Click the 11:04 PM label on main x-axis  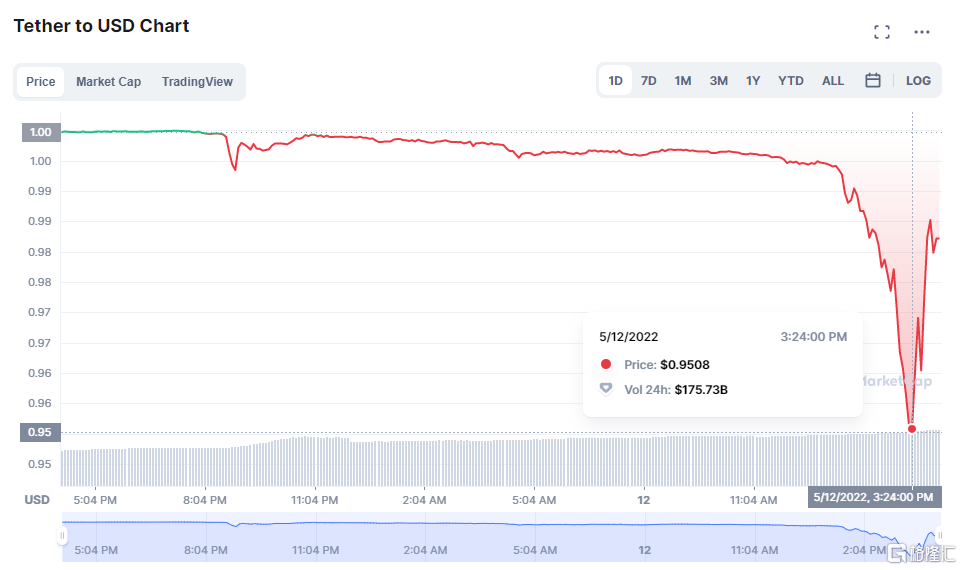(x=314, y=500)
